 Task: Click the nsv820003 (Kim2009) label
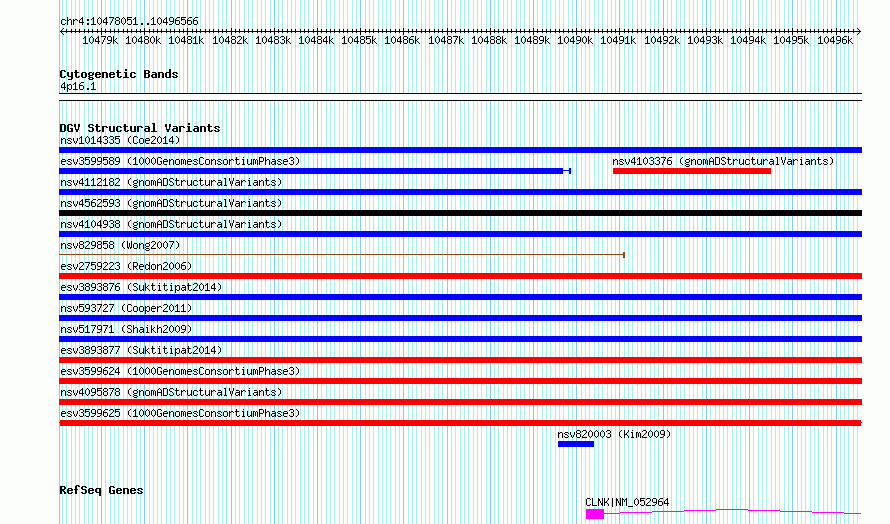click(614, 434)
